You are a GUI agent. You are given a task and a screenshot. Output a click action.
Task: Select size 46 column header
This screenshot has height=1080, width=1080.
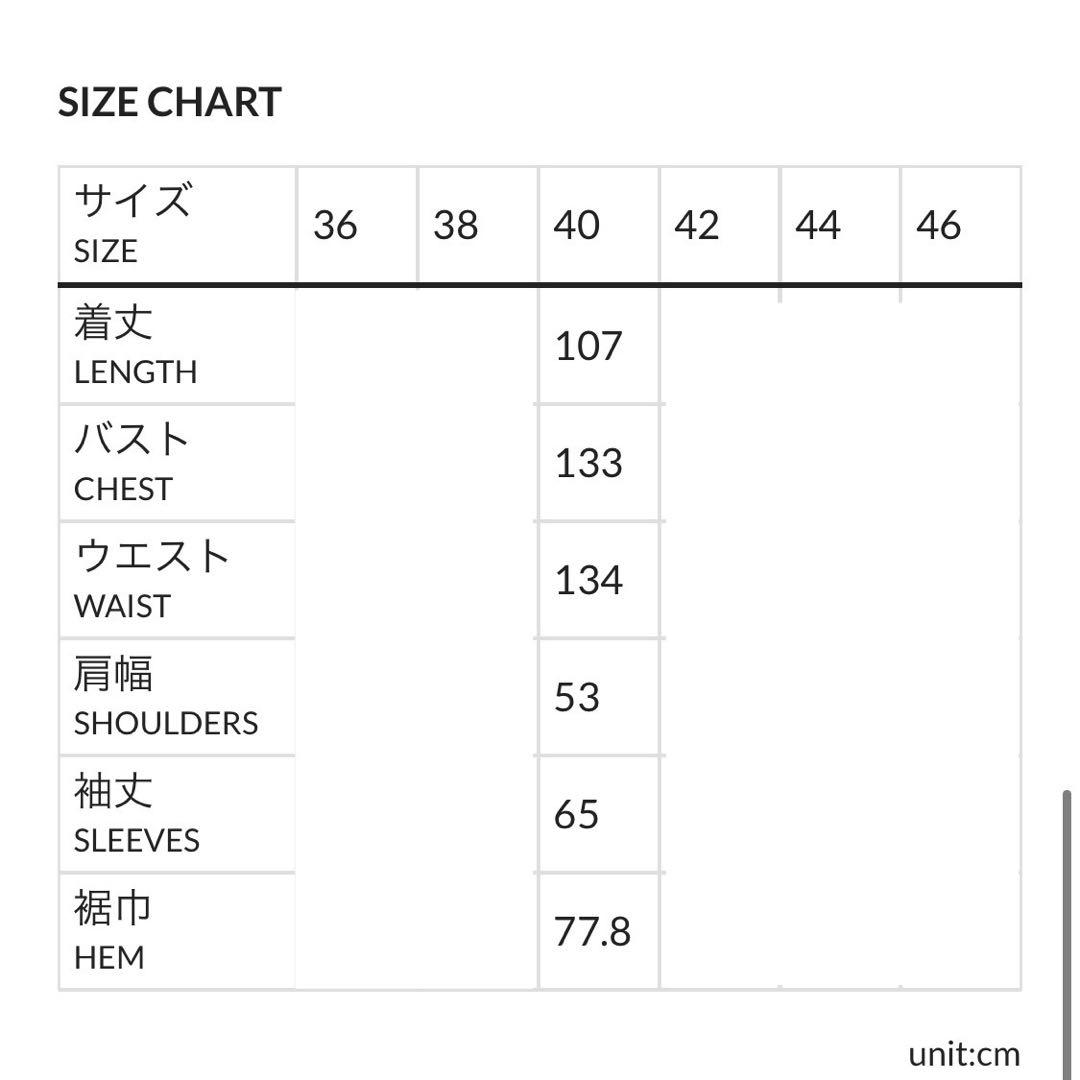point(938,225)
